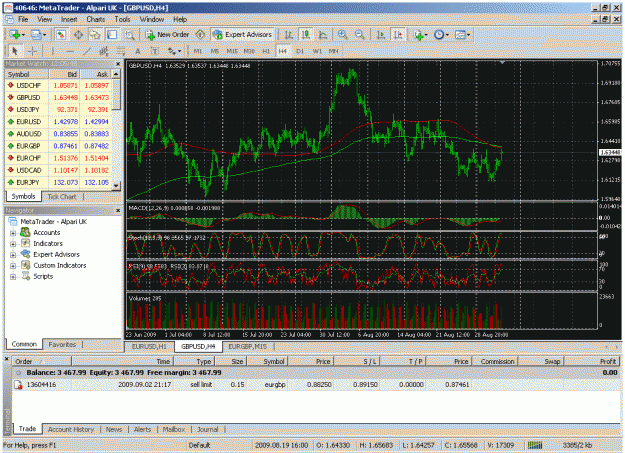This screenshot has width=625, height=453.
Task: Open the Journal tab
Action: pos(208,429)
